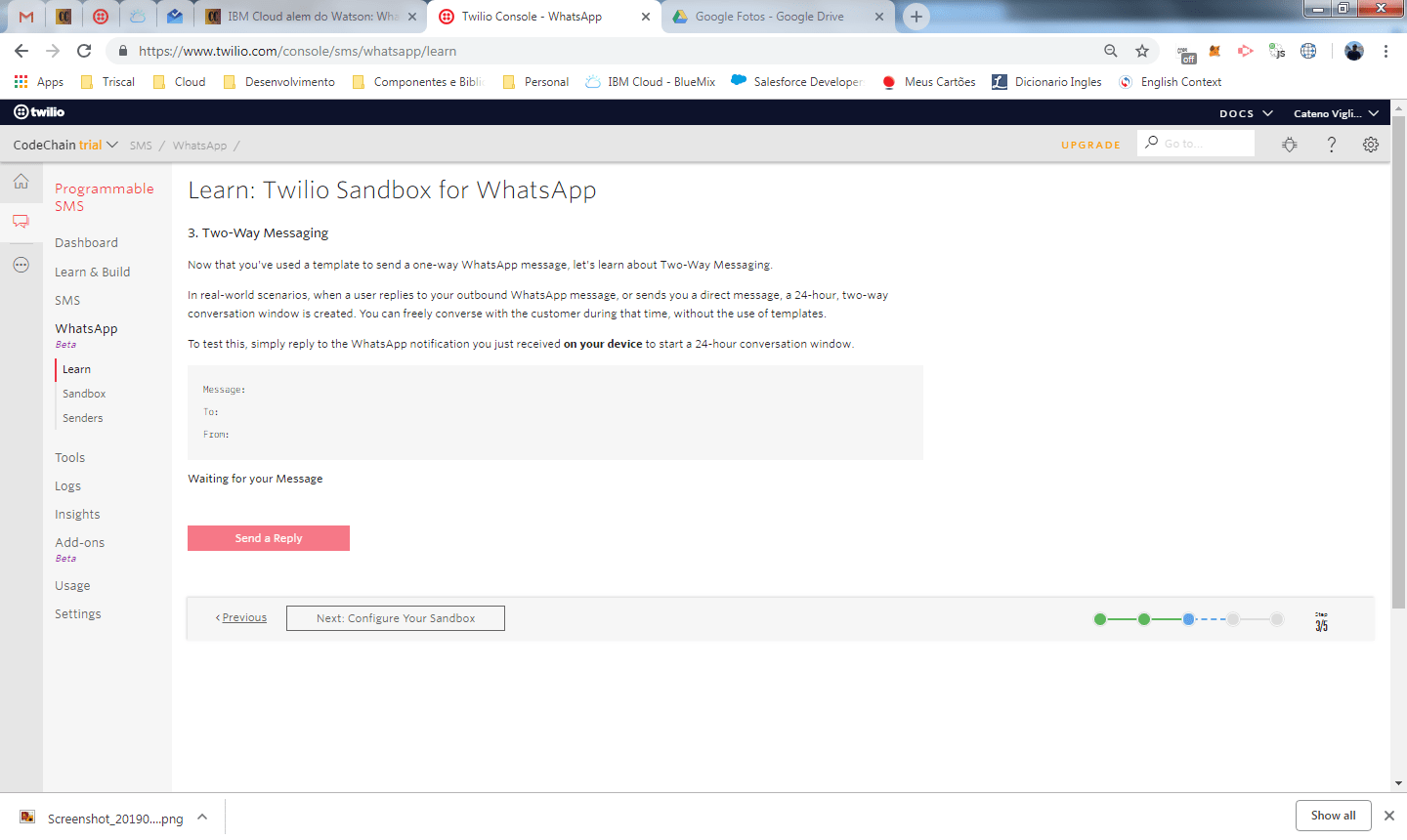
Task: Open the downloaded Screenshot png file
Action: pos(102,818)
